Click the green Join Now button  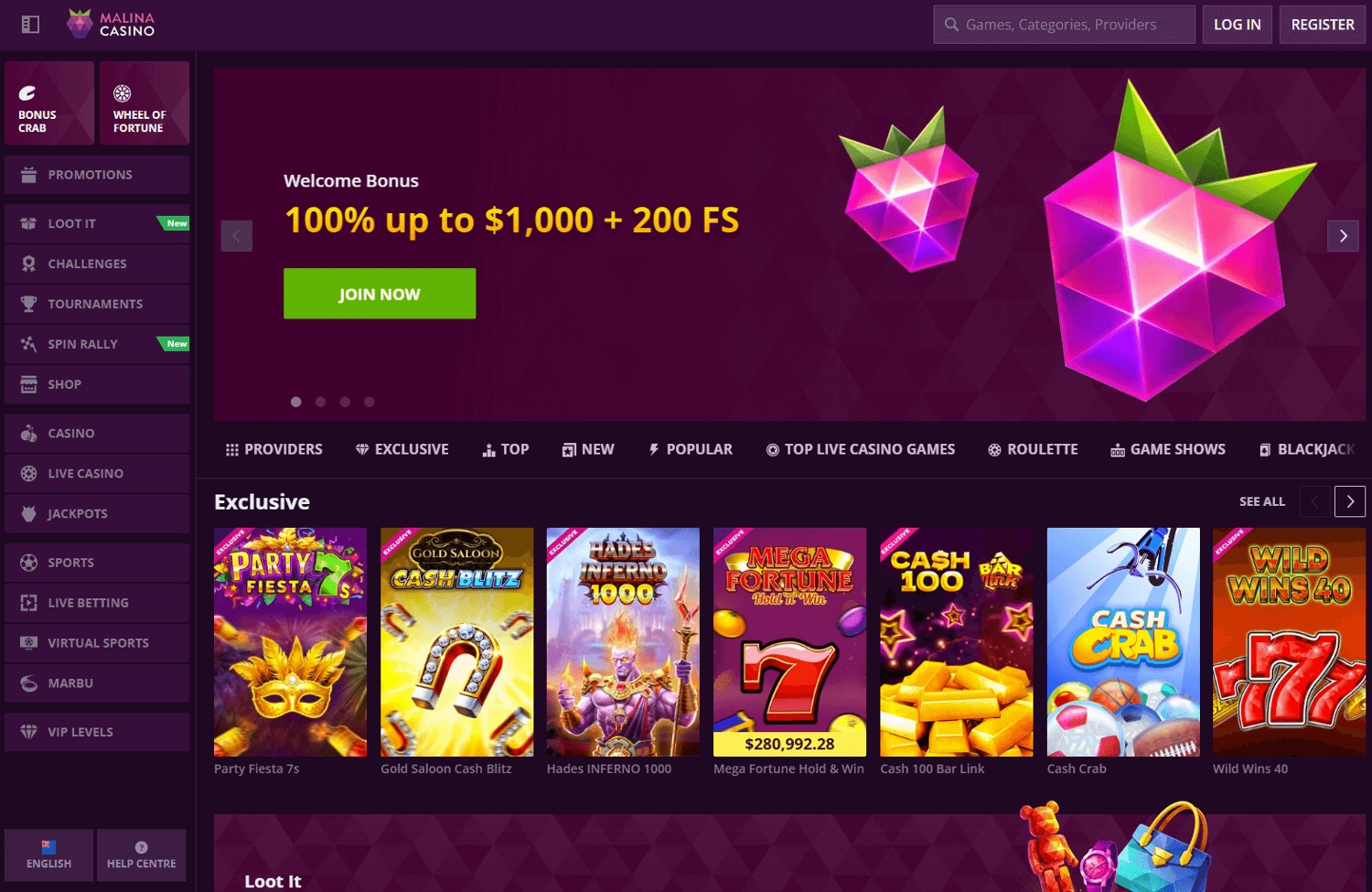click(x=380, y=294)
